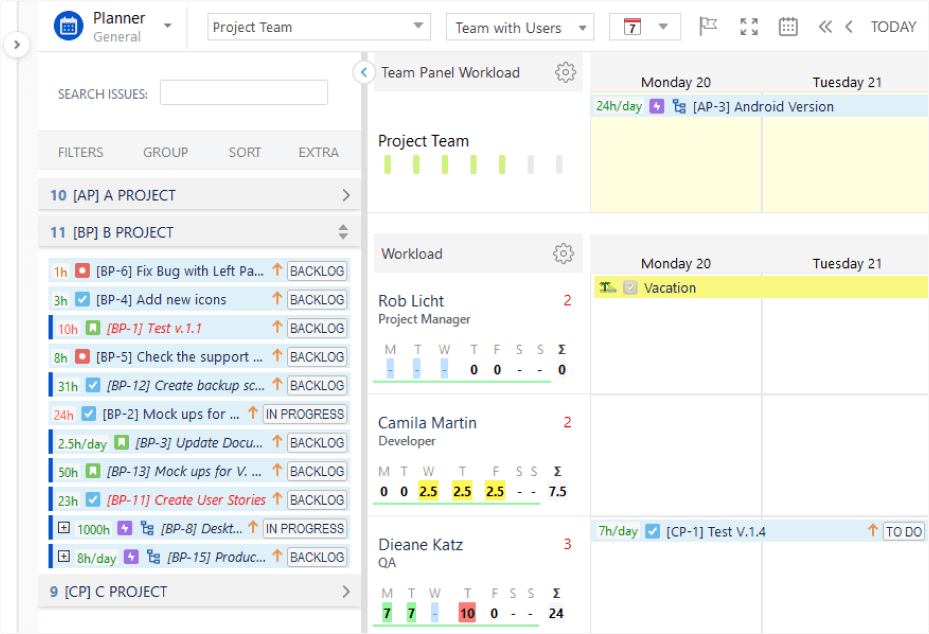Open the Project Team dropdown
The width and height of the screenshot is (929, 634).
[x=318, y=26]
